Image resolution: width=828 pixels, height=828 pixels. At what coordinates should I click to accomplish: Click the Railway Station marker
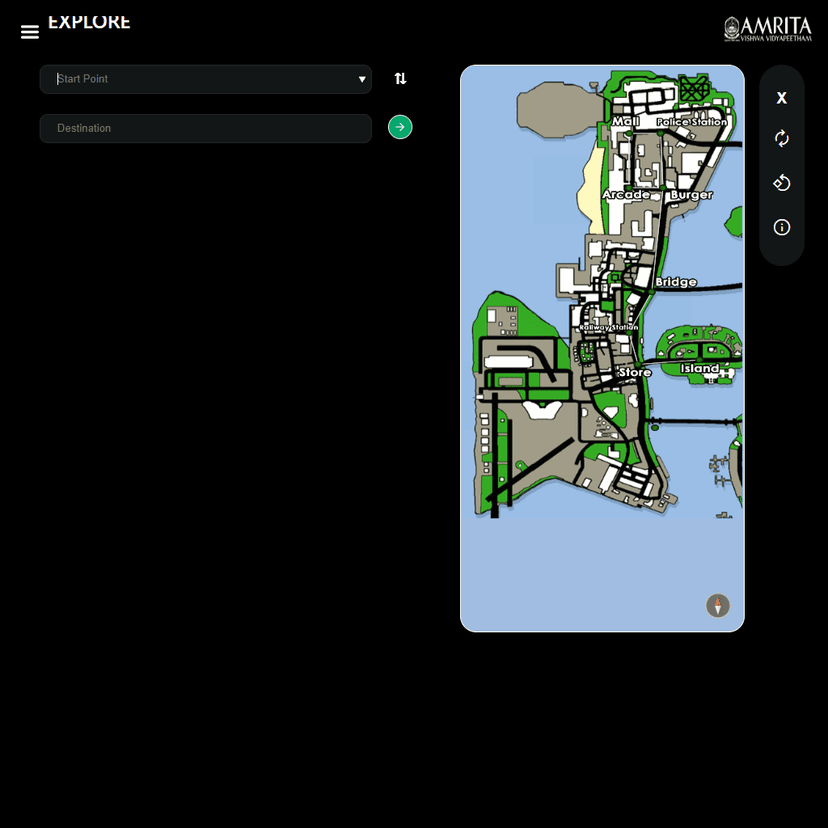tap(611, 326)
